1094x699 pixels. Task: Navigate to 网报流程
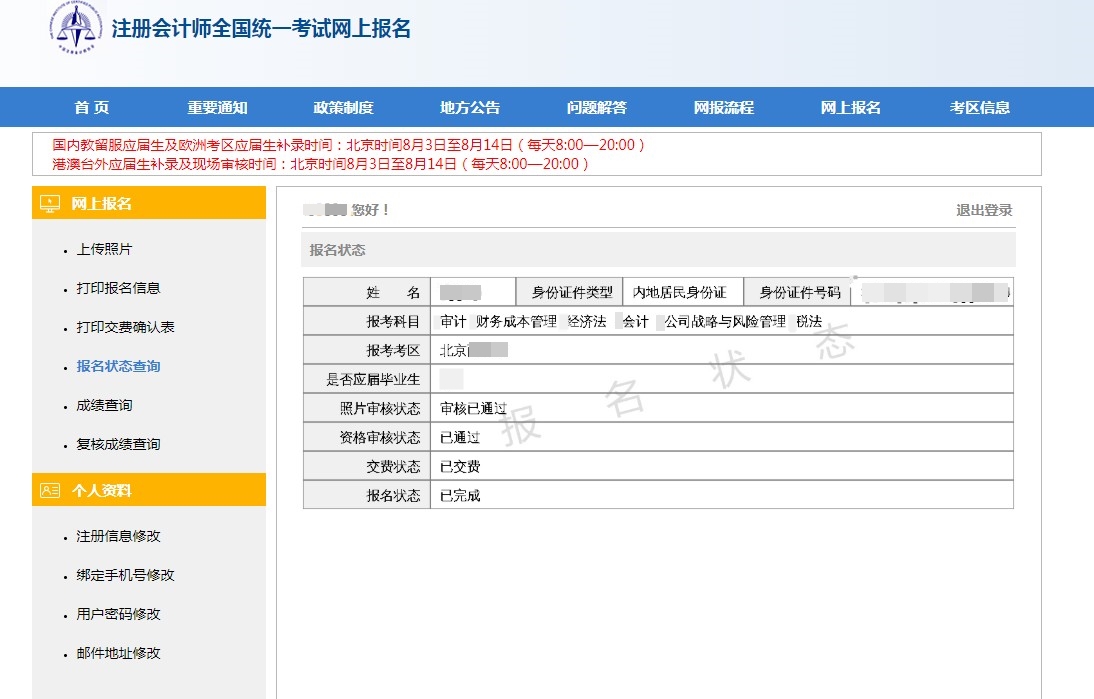point(722,107)
